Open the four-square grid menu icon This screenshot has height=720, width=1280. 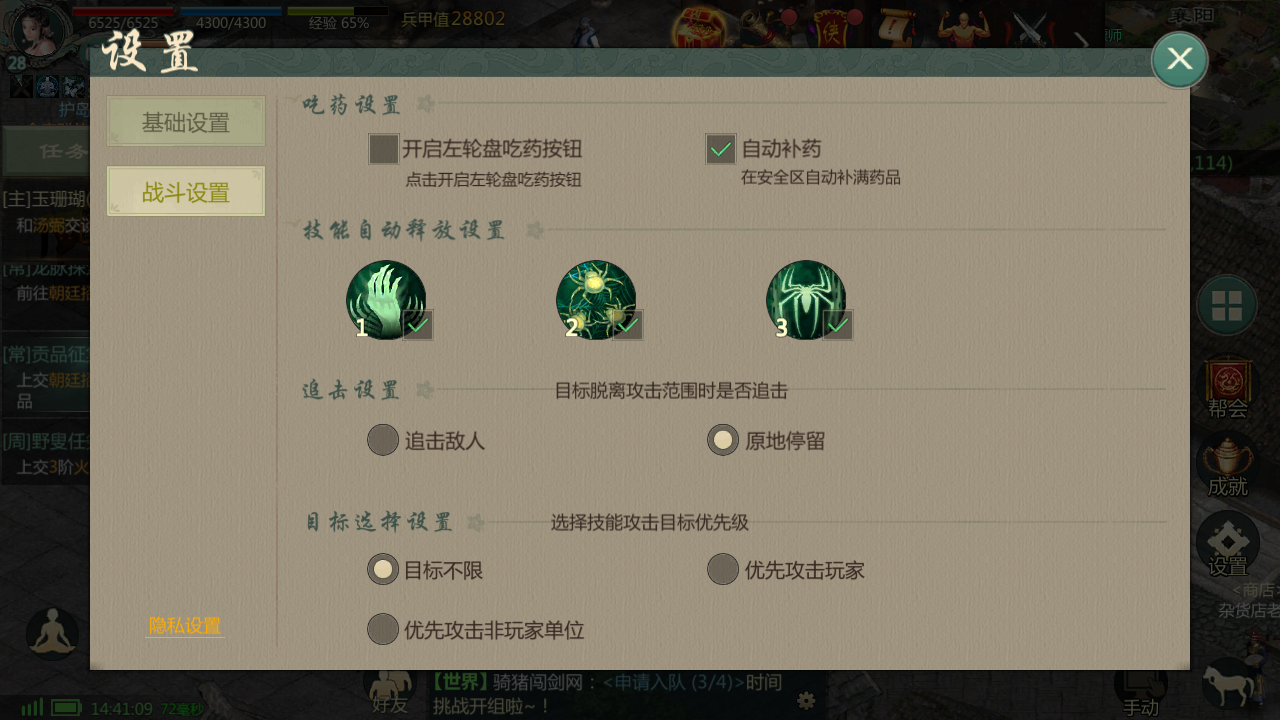(1227, 305)
